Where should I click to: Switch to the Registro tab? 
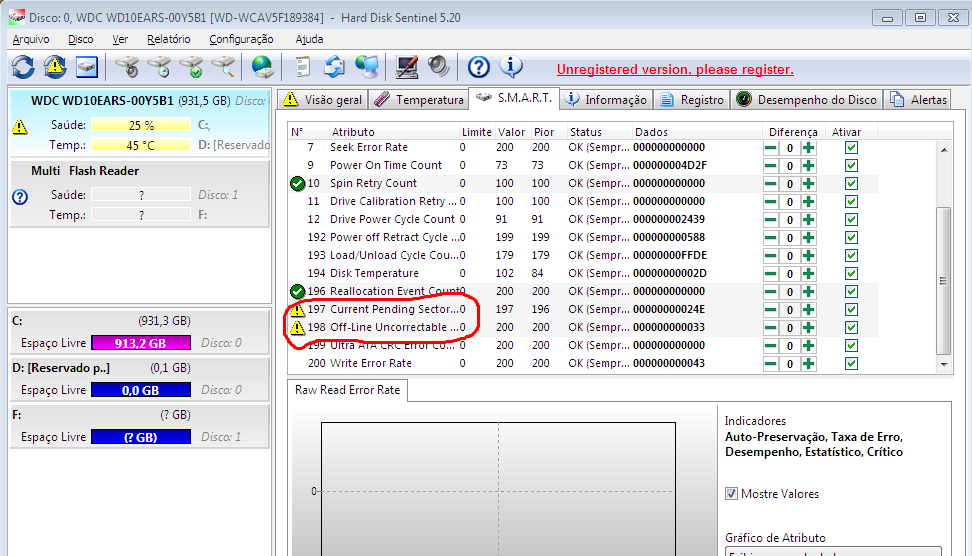(x=692, y=100)
